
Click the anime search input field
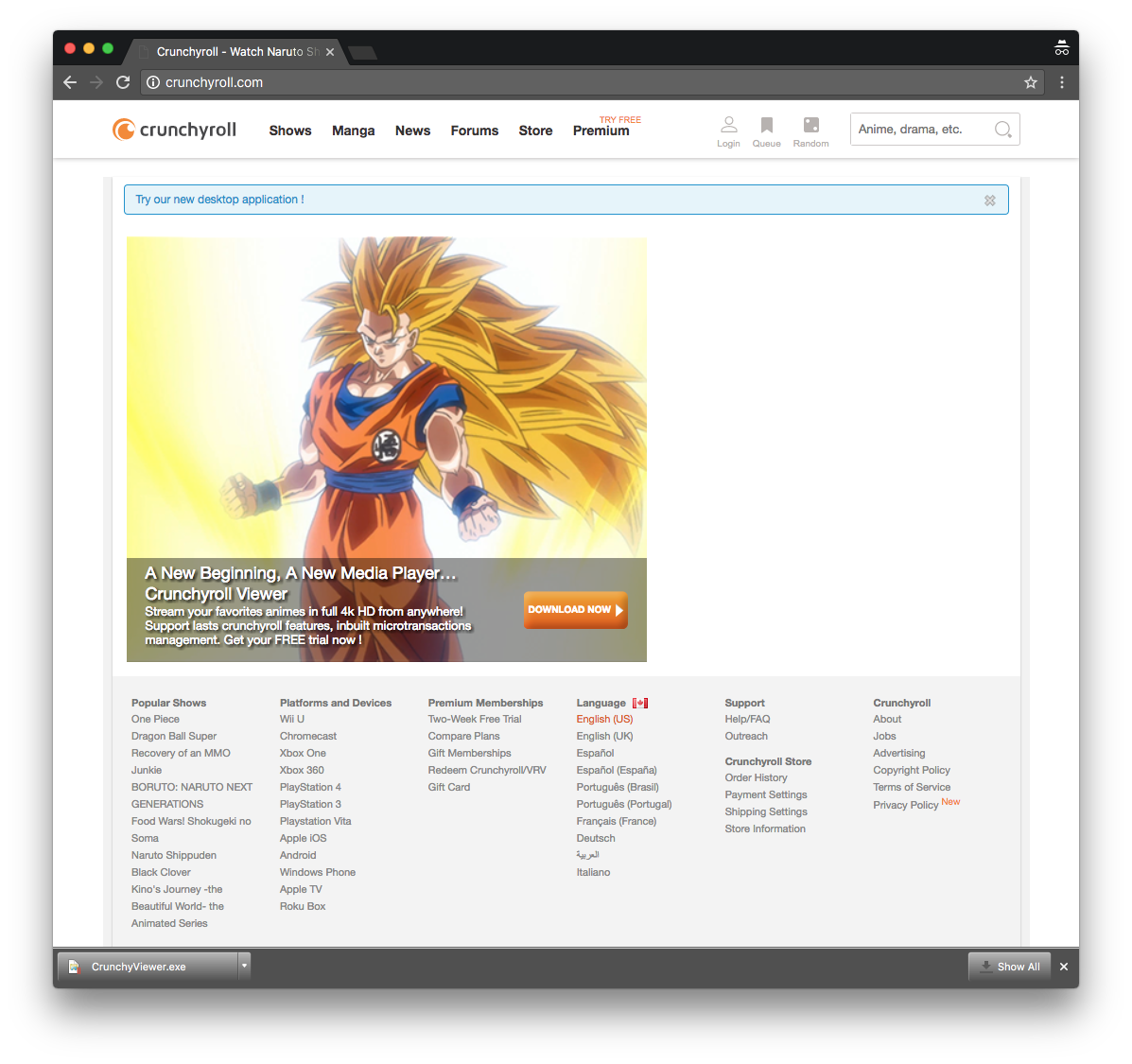click(917, 129)
